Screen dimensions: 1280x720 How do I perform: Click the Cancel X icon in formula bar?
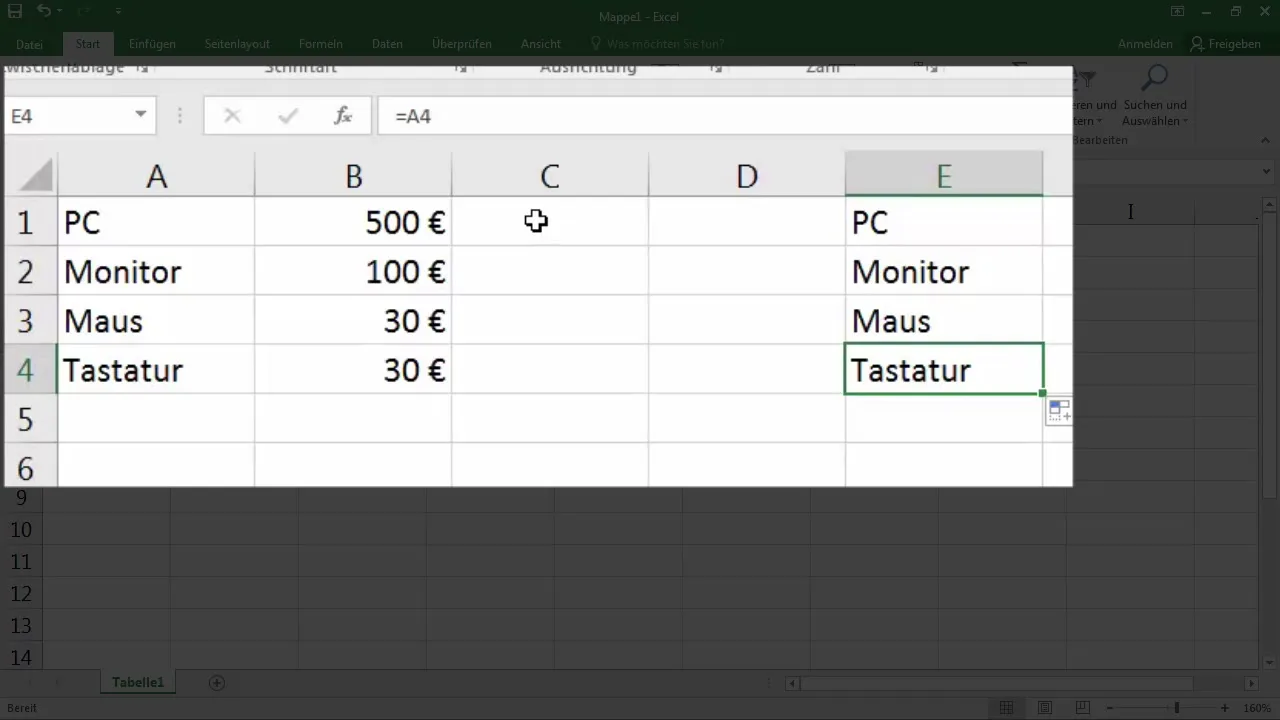[x=232, y=116]
